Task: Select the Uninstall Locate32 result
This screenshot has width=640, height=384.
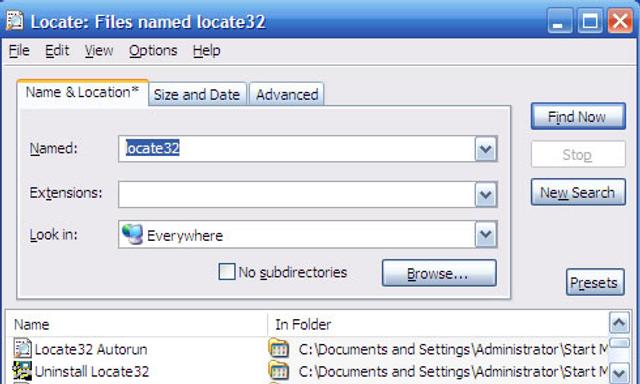Action: pyautogui.click(x=92, y=371)
